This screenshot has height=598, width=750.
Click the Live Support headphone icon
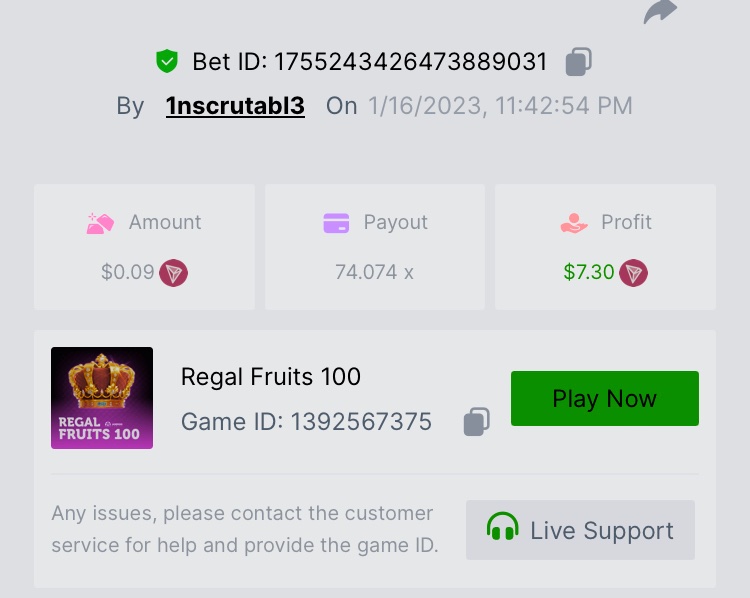pyautogui.click(x=502, y=529)
